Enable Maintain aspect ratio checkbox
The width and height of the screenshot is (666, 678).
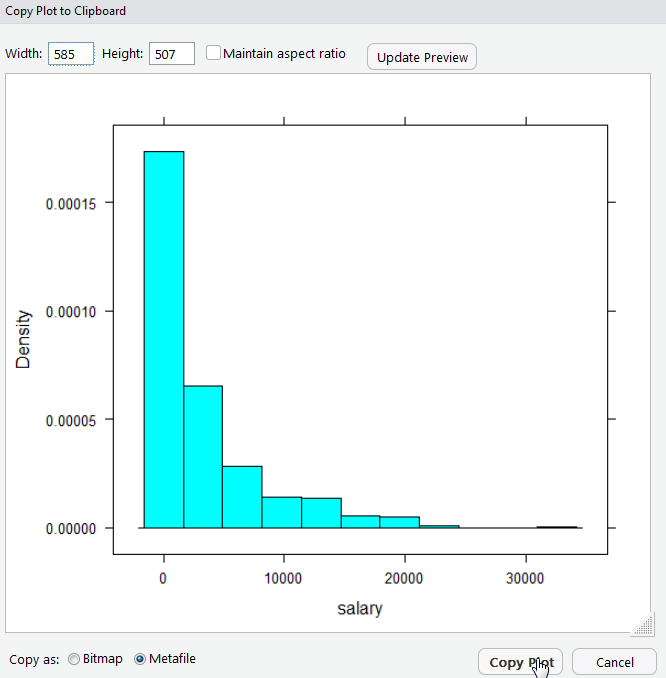point(214,53)
